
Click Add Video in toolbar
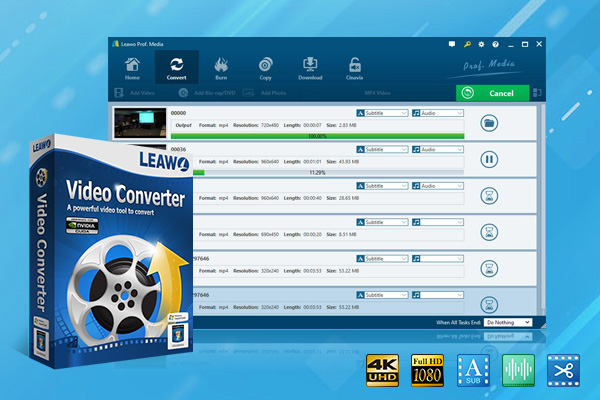(135, 93)
